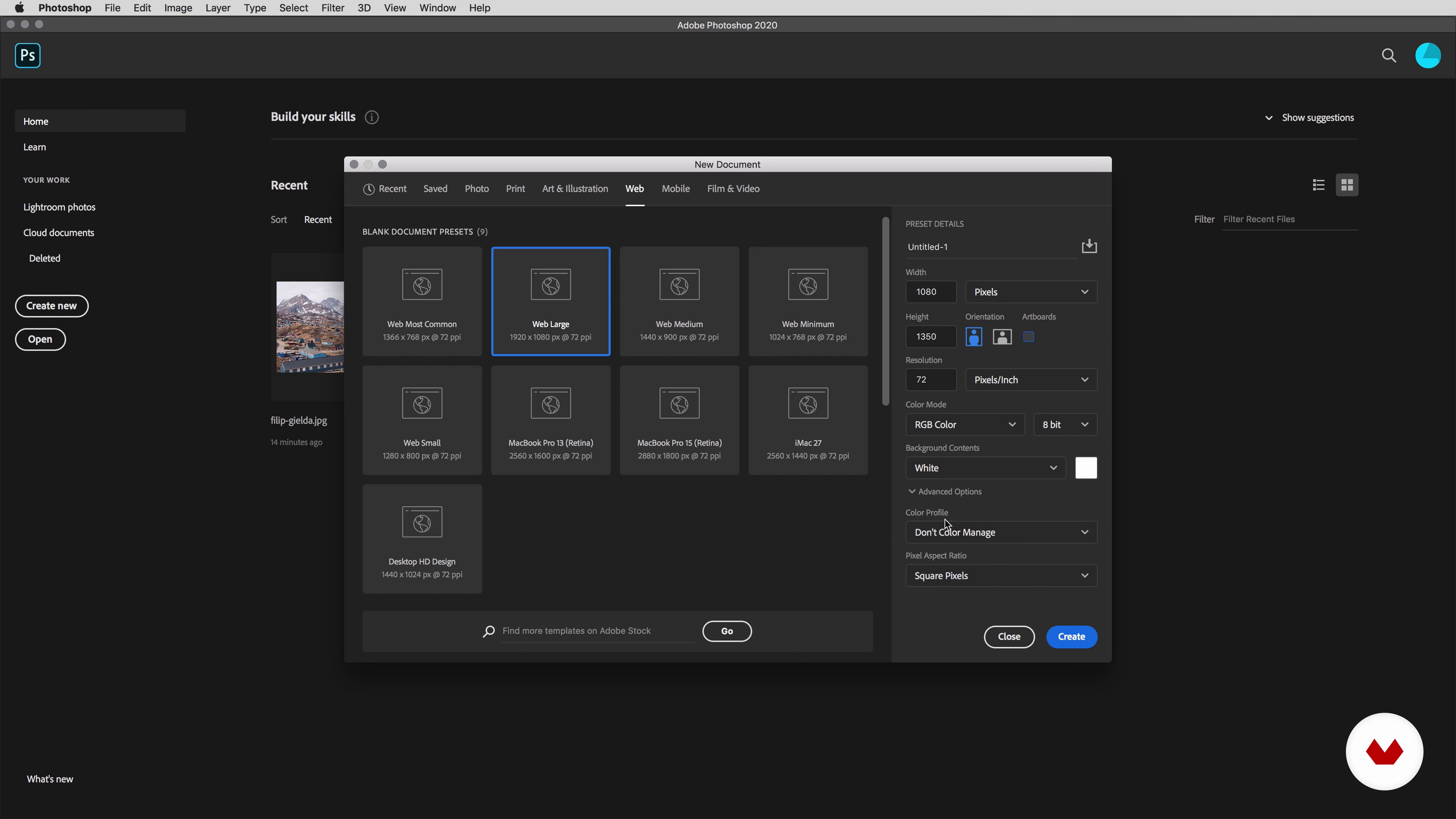Switch to the Print tab
This screenshot has height=819, width=1456.
(x=516, y=189)
